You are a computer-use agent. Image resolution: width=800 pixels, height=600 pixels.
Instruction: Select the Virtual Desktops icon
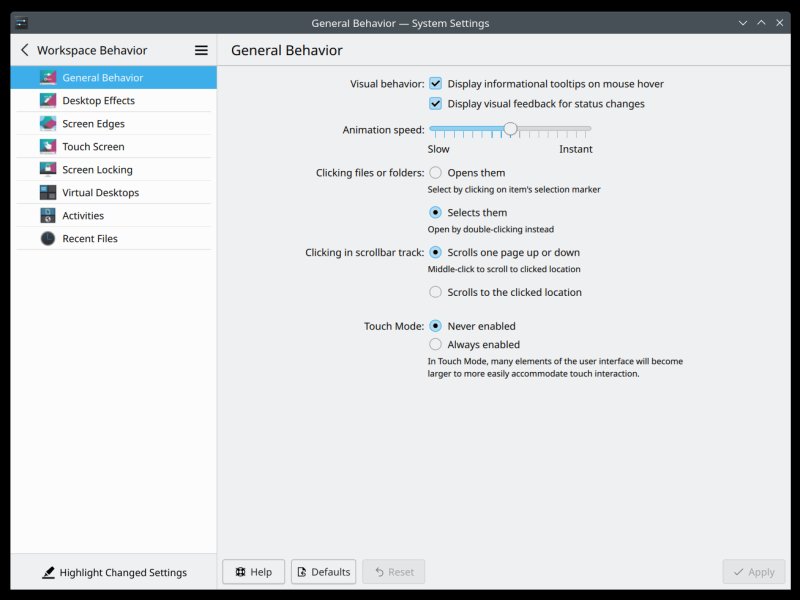[48, 193]
